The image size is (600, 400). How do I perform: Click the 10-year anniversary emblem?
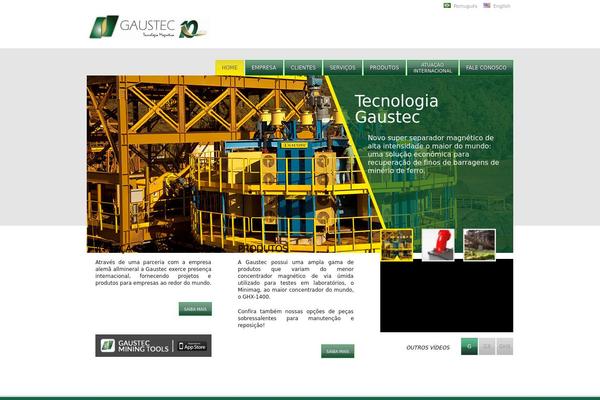tap(193, 29)
